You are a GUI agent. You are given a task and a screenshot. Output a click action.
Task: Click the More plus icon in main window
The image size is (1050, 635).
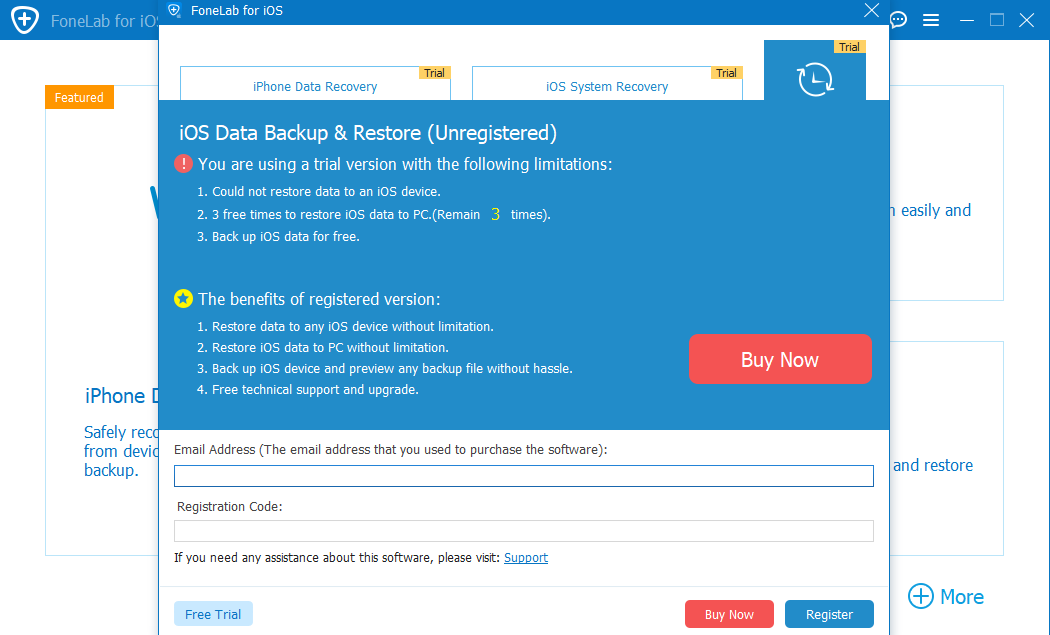pyautogui.click(x=921, y=596)
